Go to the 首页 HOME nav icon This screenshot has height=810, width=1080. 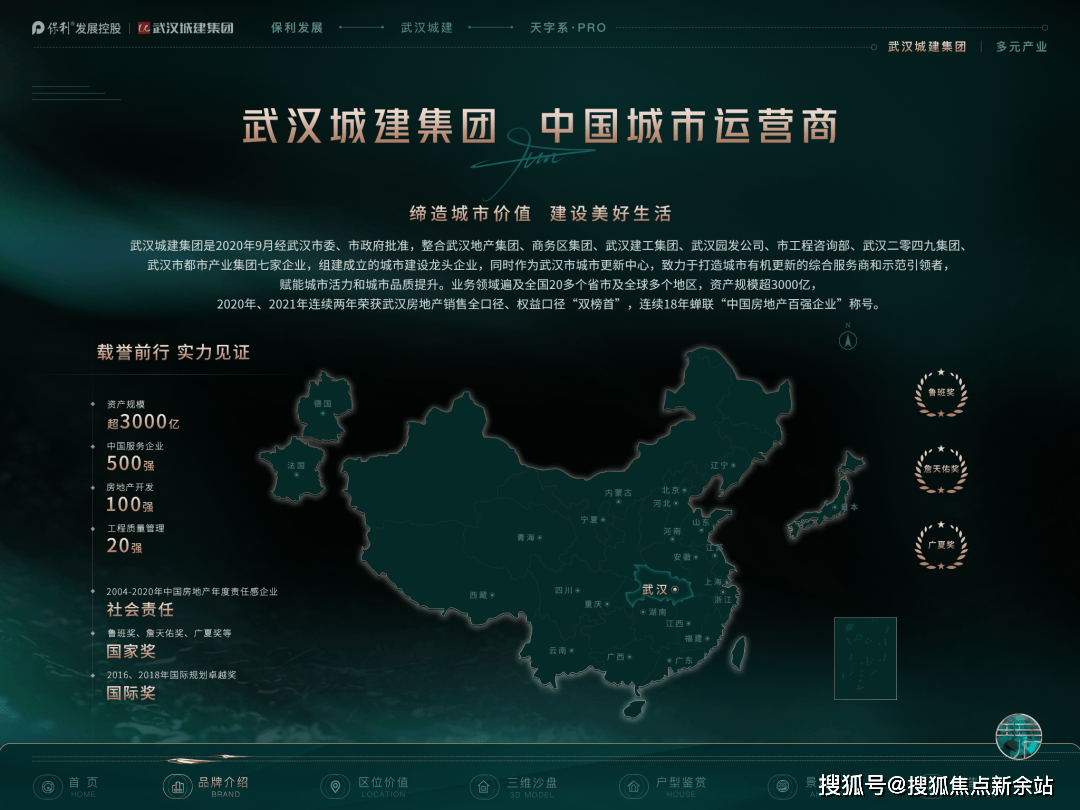[46, 786]
